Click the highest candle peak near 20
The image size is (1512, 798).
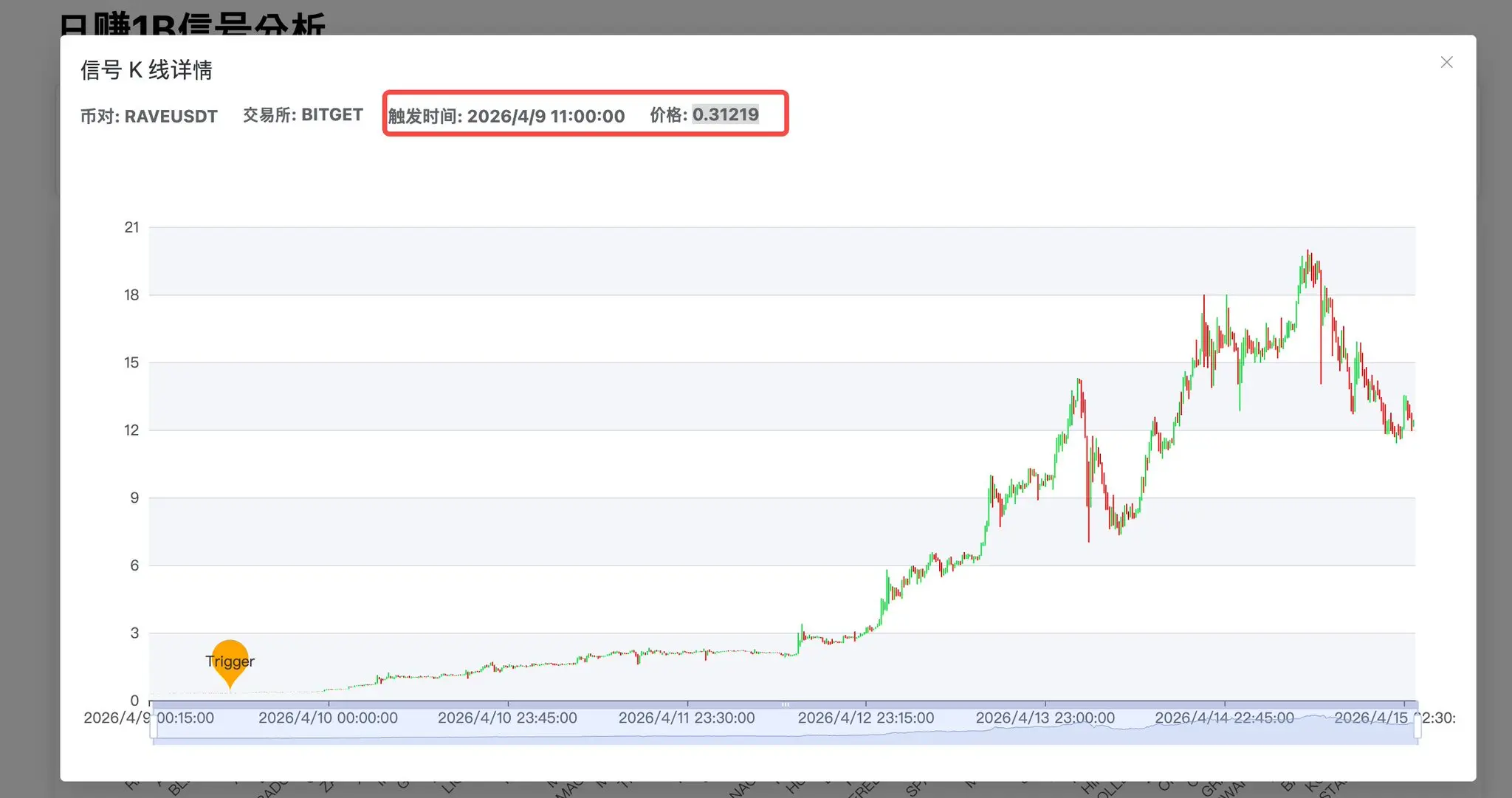tap(1307, 253)
